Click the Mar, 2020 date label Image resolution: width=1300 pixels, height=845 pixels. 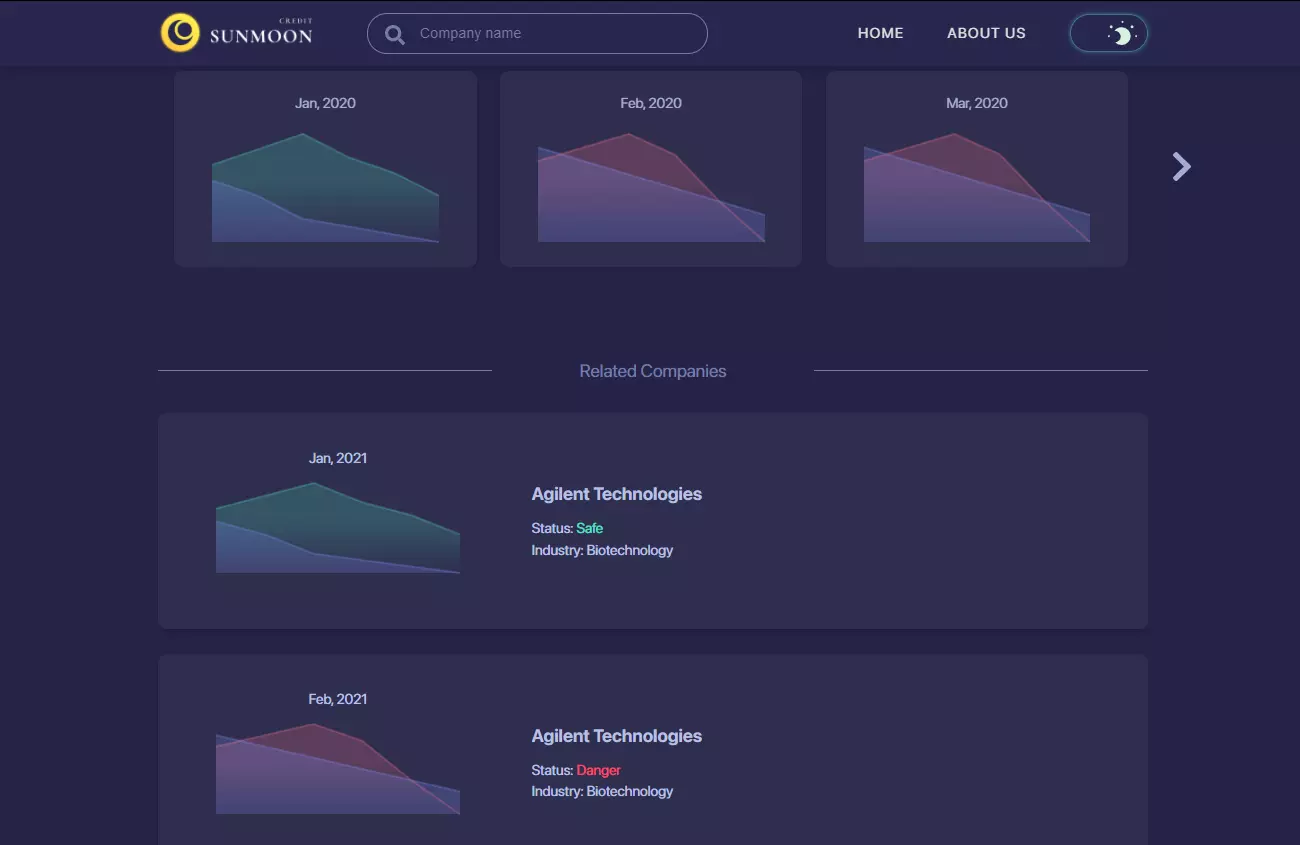tap(977, 103)
